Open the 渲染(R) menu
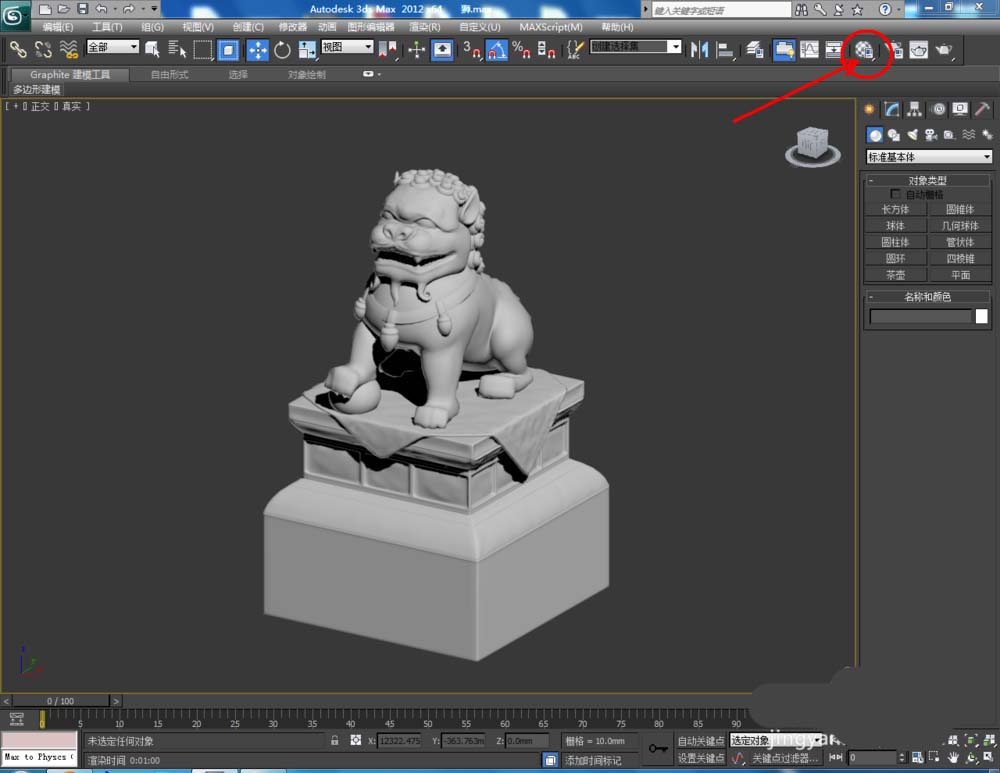The height and width of the screenshot is (773, 1000). pyautogui.click(x=424, y=27)
